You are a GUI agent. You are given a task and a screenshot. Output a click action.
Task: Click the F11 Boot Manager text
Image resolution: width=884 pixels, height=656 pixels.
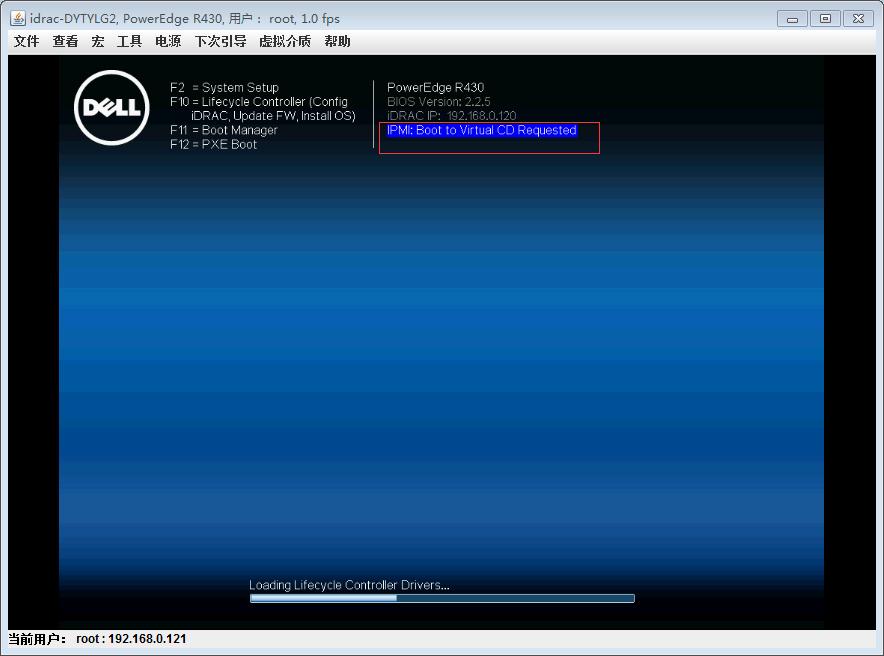[223, 130]
